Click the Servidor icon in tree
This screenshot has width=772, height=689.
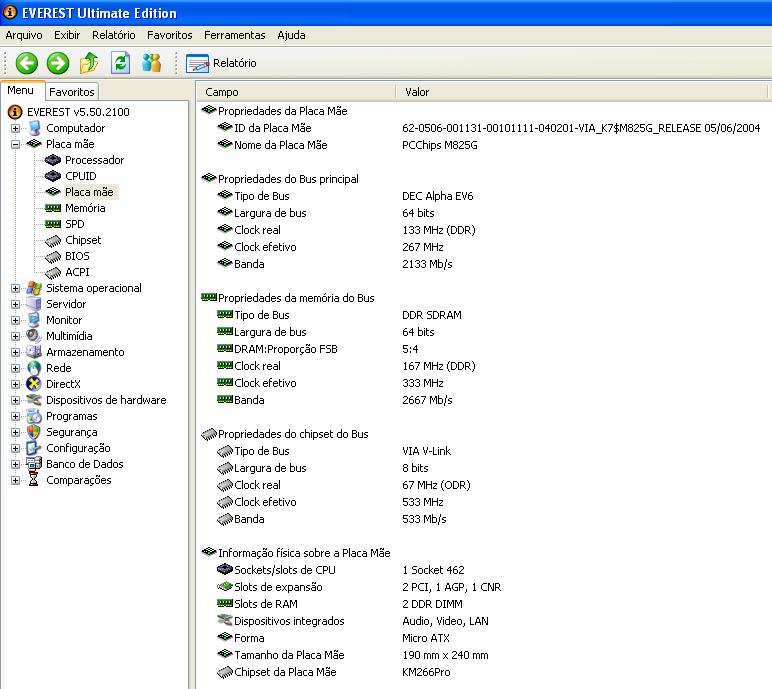34,304
